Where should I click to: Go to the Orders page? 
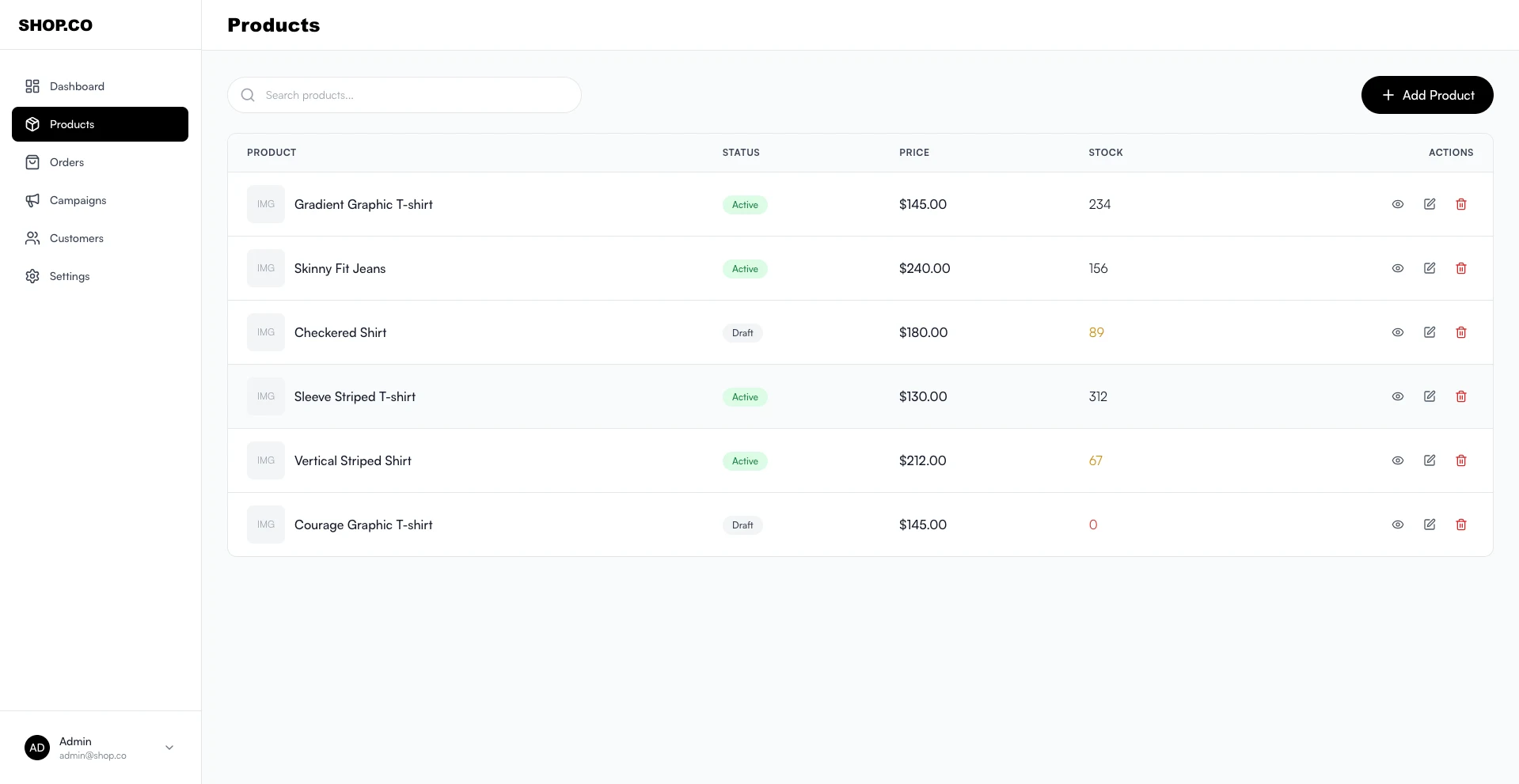[x=66, y=162]
